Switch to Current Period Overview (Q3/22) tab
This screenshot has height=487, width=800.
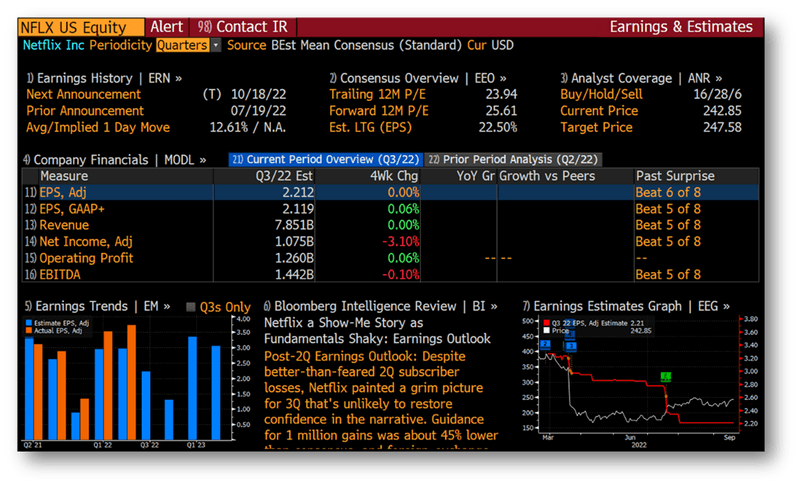[325, 160]
